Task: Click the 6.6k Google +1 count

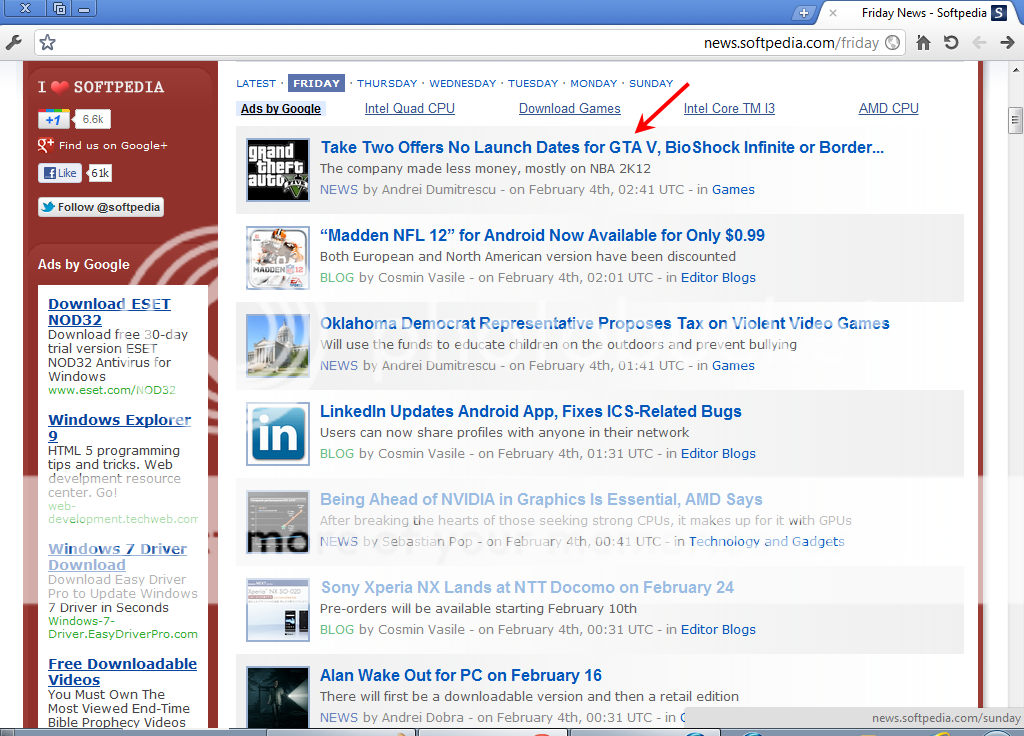Action: (93, 120)
